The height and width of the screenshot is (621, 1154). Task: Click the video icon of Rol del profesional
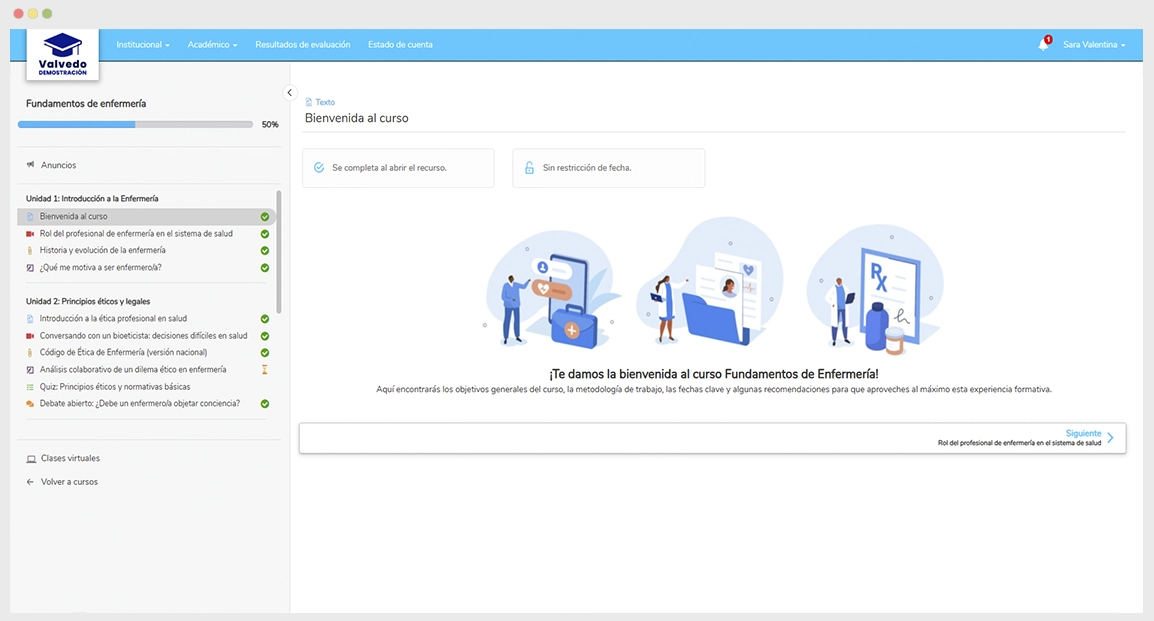click(x=30, y=233)
